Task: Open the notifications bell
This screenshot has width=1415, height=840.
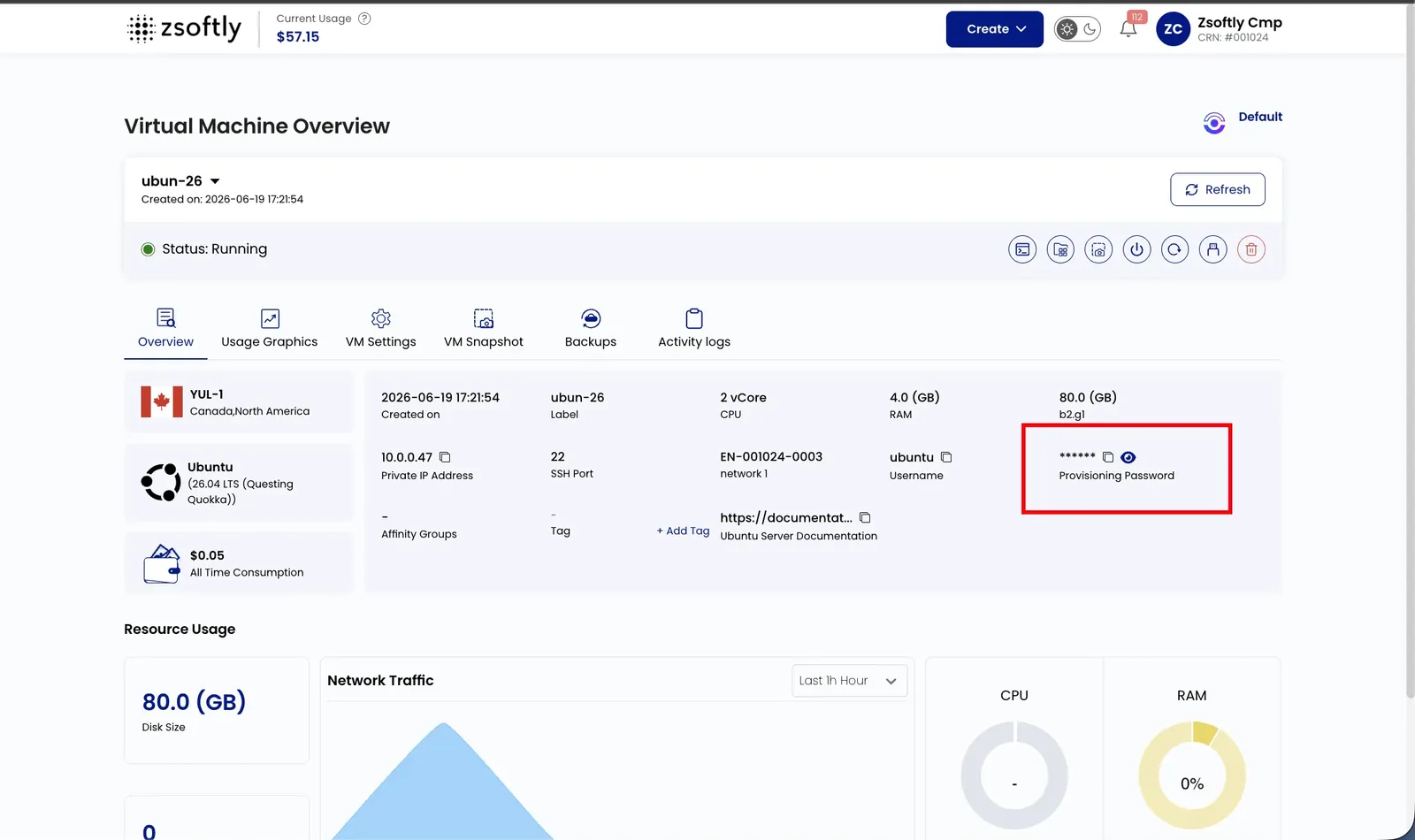Action: click(x=1128, y=29)
